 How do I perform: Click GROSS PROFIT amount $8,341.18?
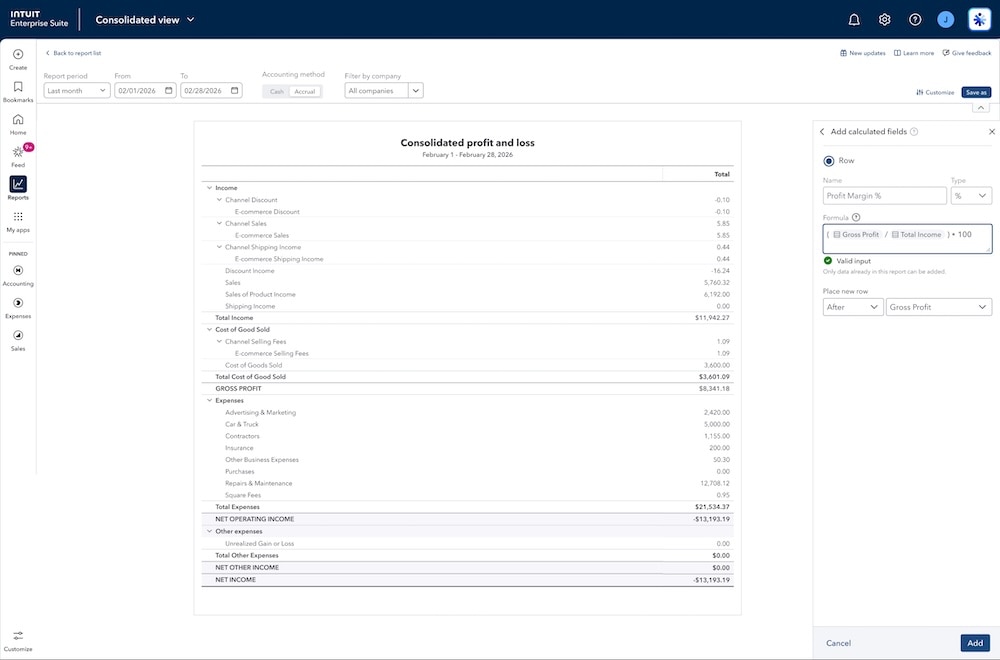(x=714, y=388)
